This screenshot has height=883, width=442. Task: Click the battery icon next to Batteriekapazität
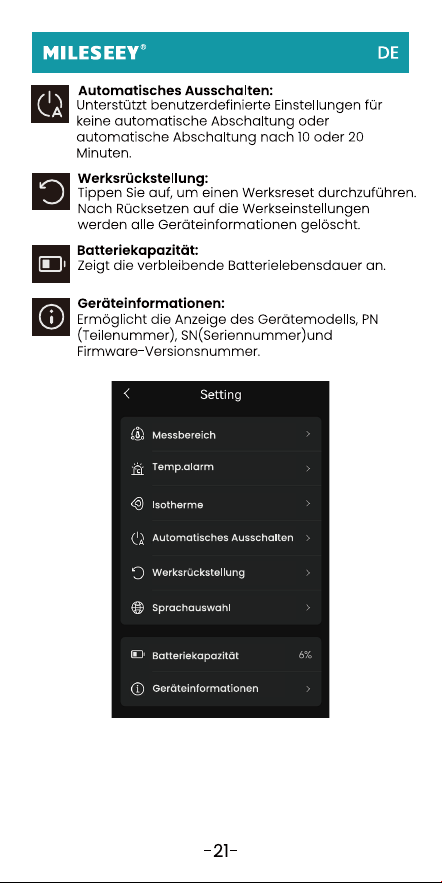pyautogui.click(x=137, y=654)
